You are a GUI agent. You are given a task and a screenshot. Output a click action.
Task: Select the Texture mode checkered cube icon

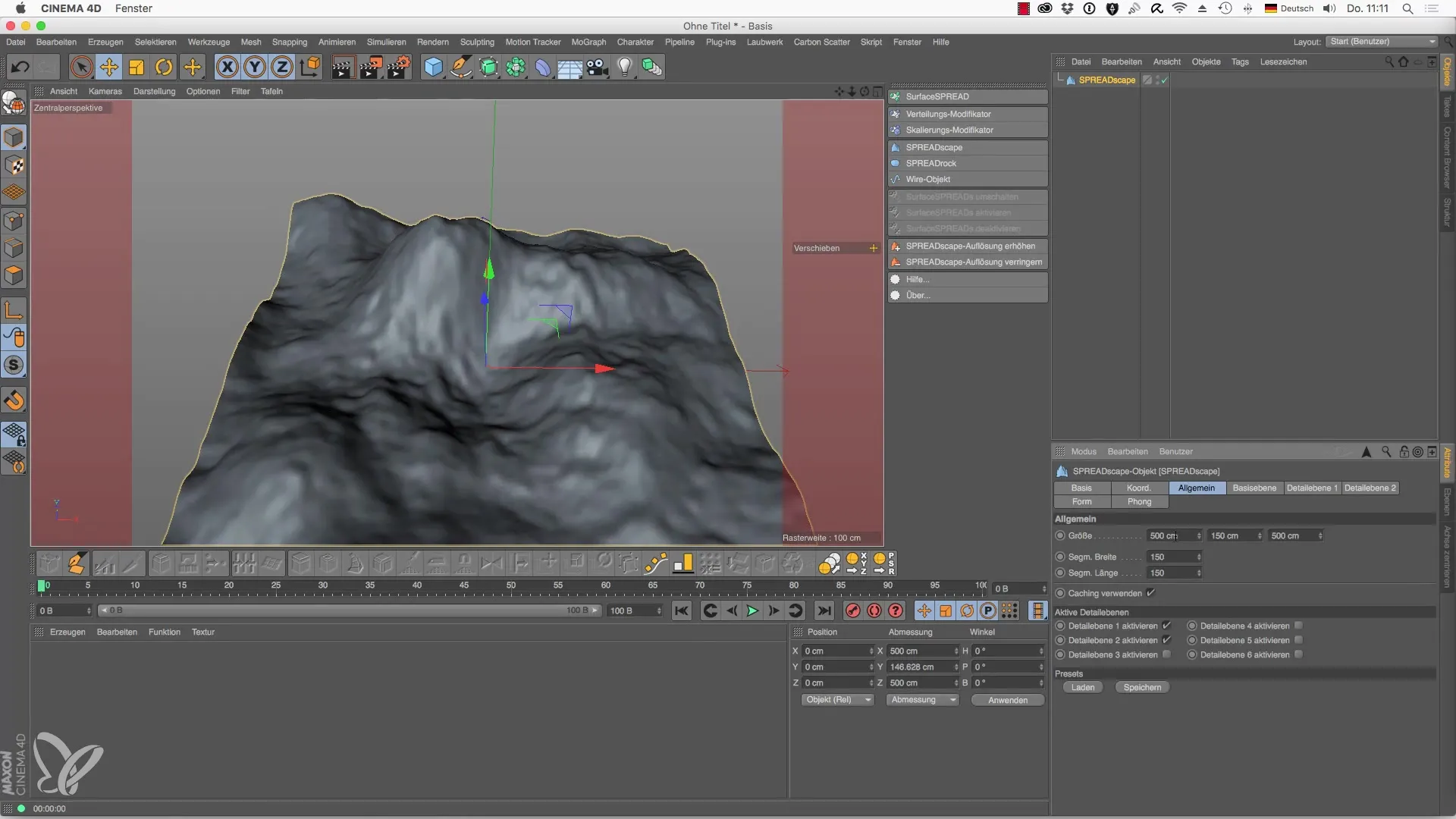coord(14,165)
